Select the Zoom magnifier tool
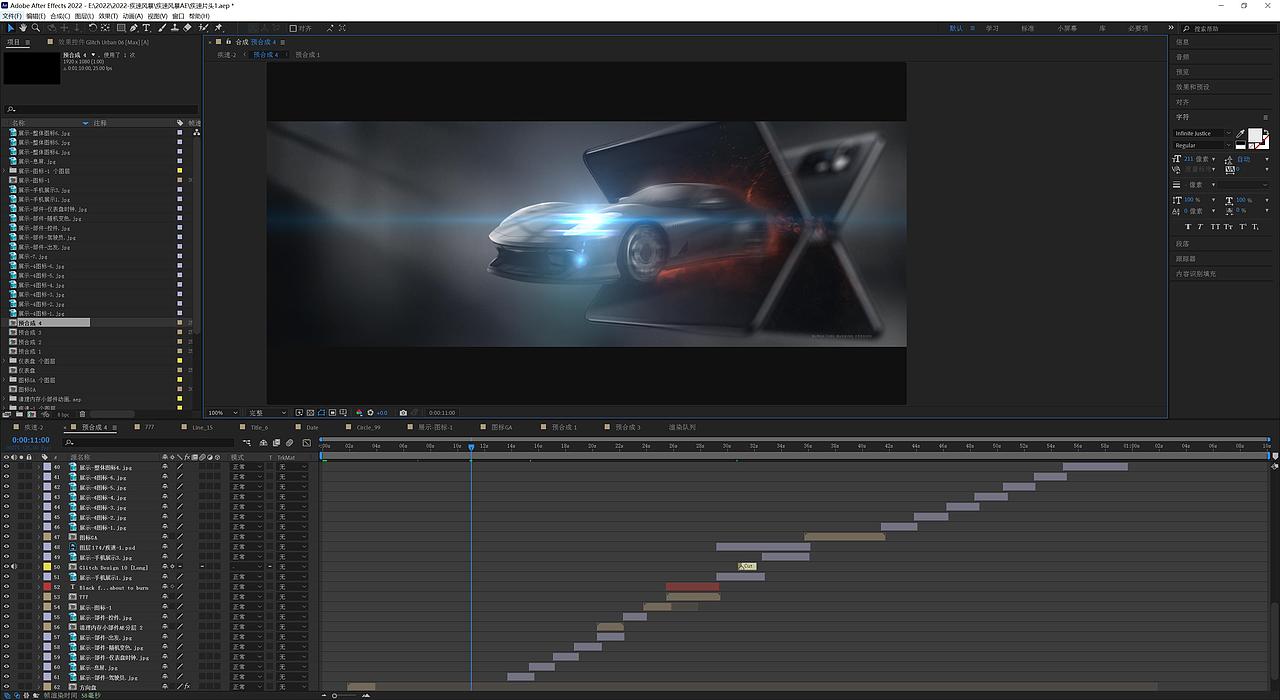 pos(36,28)
